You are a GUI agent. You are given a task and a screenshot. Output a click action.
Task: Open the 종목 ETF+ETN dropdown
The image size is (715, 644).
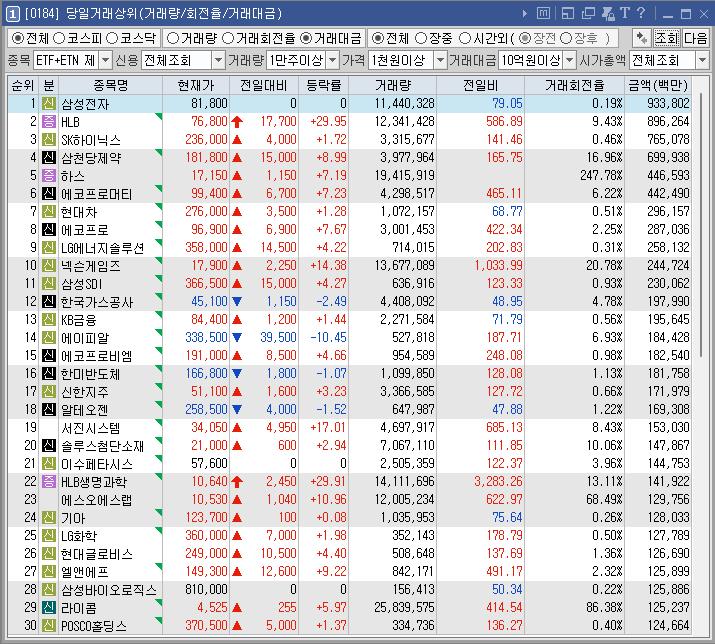pos(105,60)
